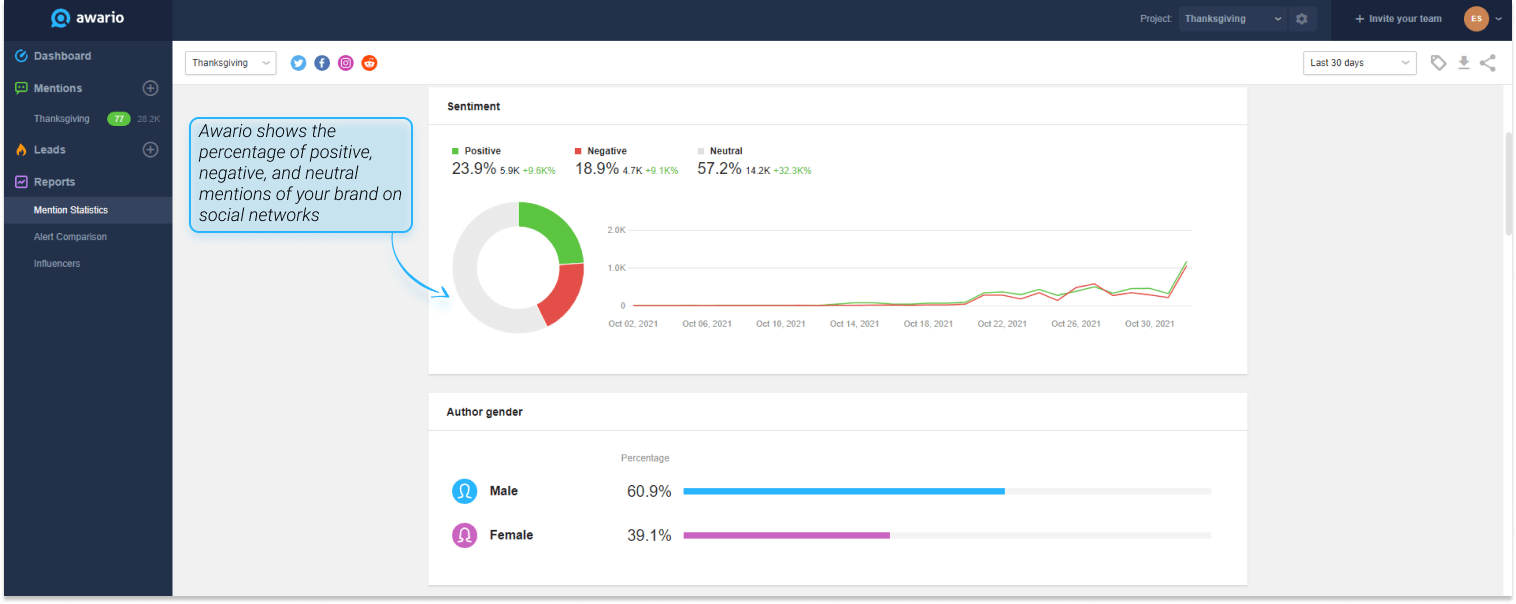This screenshot has height=604, width=1516.
Task: Filter by Facebook source
Action: (x=322, y=63)
